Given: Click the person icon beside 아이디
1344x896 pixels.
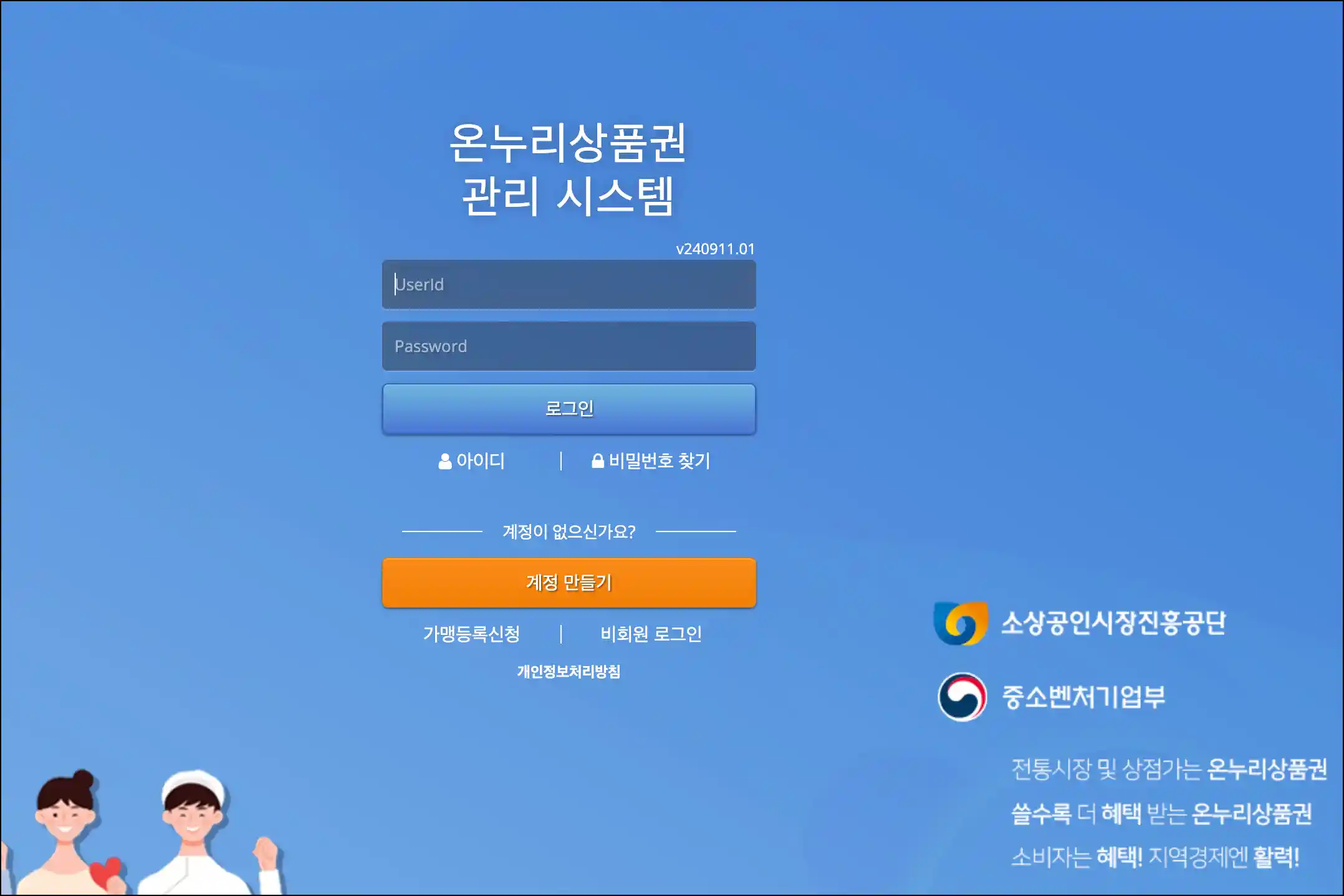Looking at the screenshot, I should click(445, 461).
